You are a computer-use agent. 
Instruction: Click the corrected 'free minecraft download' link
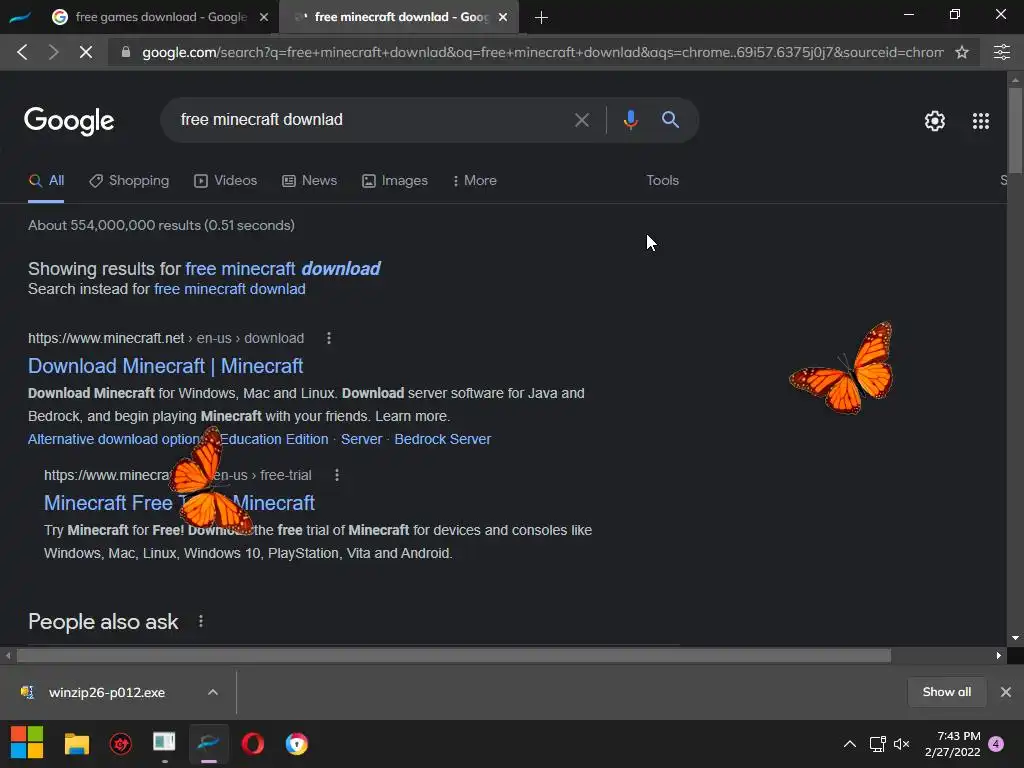click(x=283, y=268)
